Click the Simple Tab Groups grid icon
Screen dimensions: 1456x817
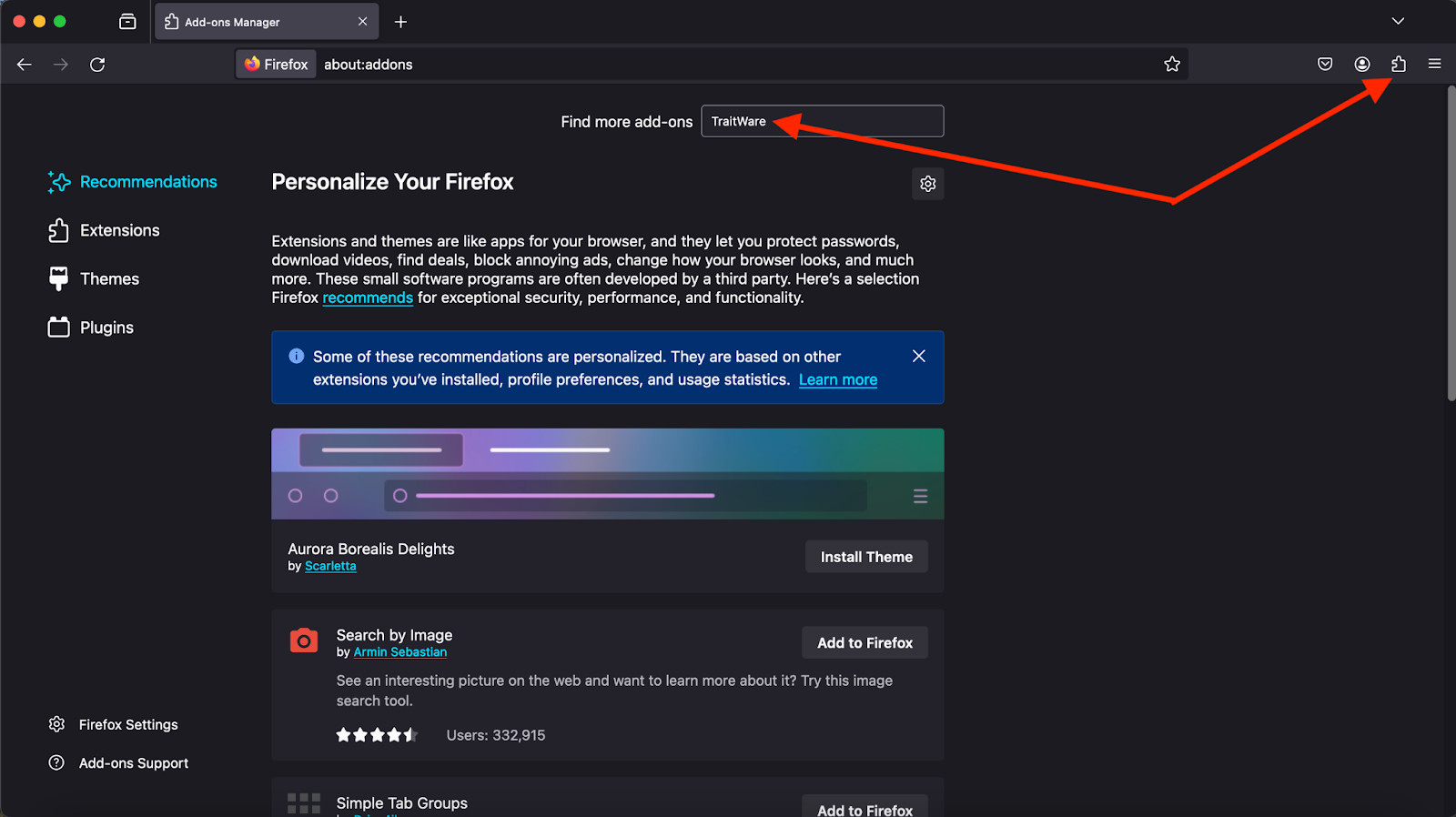(304, 804)
